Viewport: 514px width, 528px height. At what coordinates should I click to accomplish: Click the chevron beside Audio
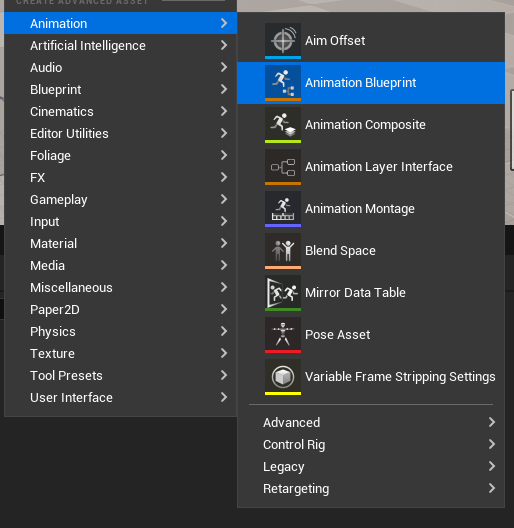[x=224, y=67]
